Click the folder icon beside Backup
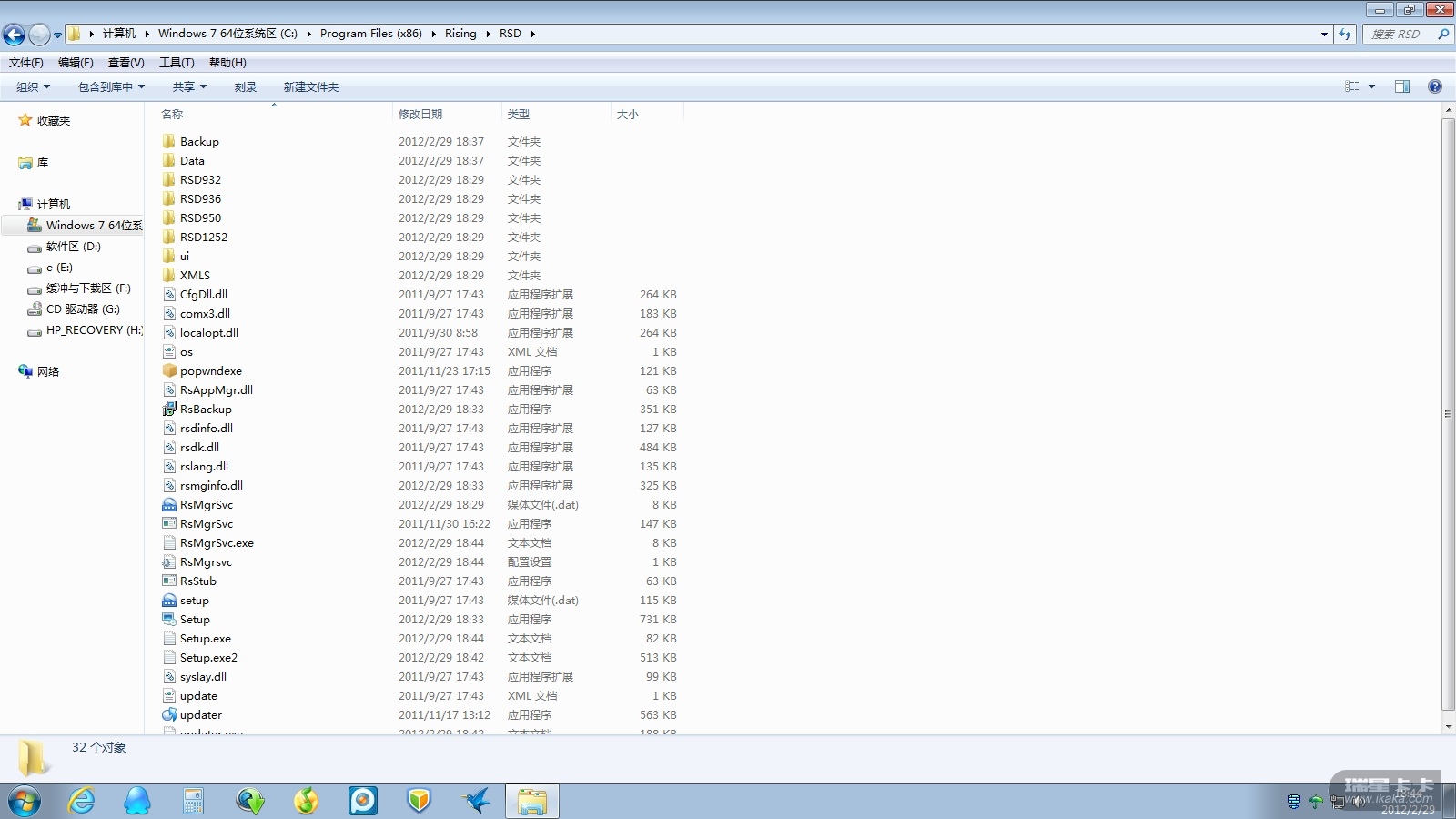 pyautogui.click(x=169, y=142)
